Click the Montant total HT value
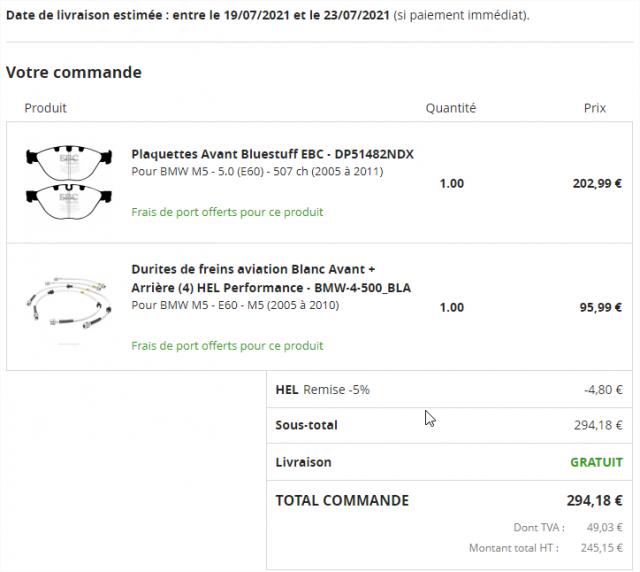The image size is (640, 572). 602,548
